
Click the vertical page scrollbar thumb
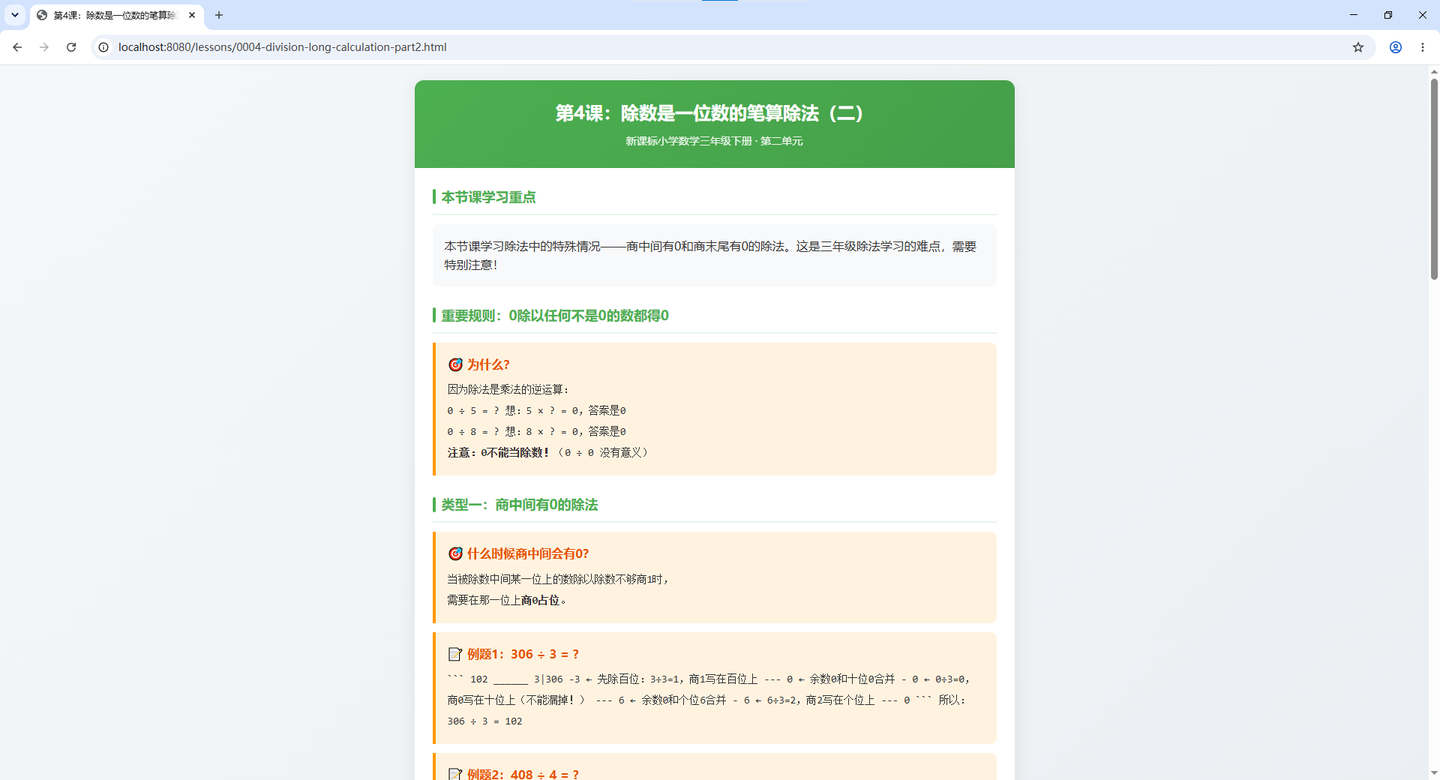click(1433, 178)
